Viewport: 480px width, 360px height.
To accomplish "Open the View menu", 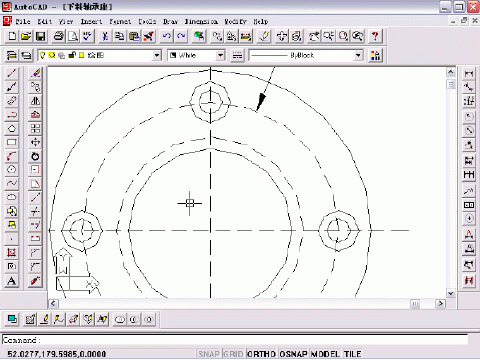I will [x=66, y=22].
